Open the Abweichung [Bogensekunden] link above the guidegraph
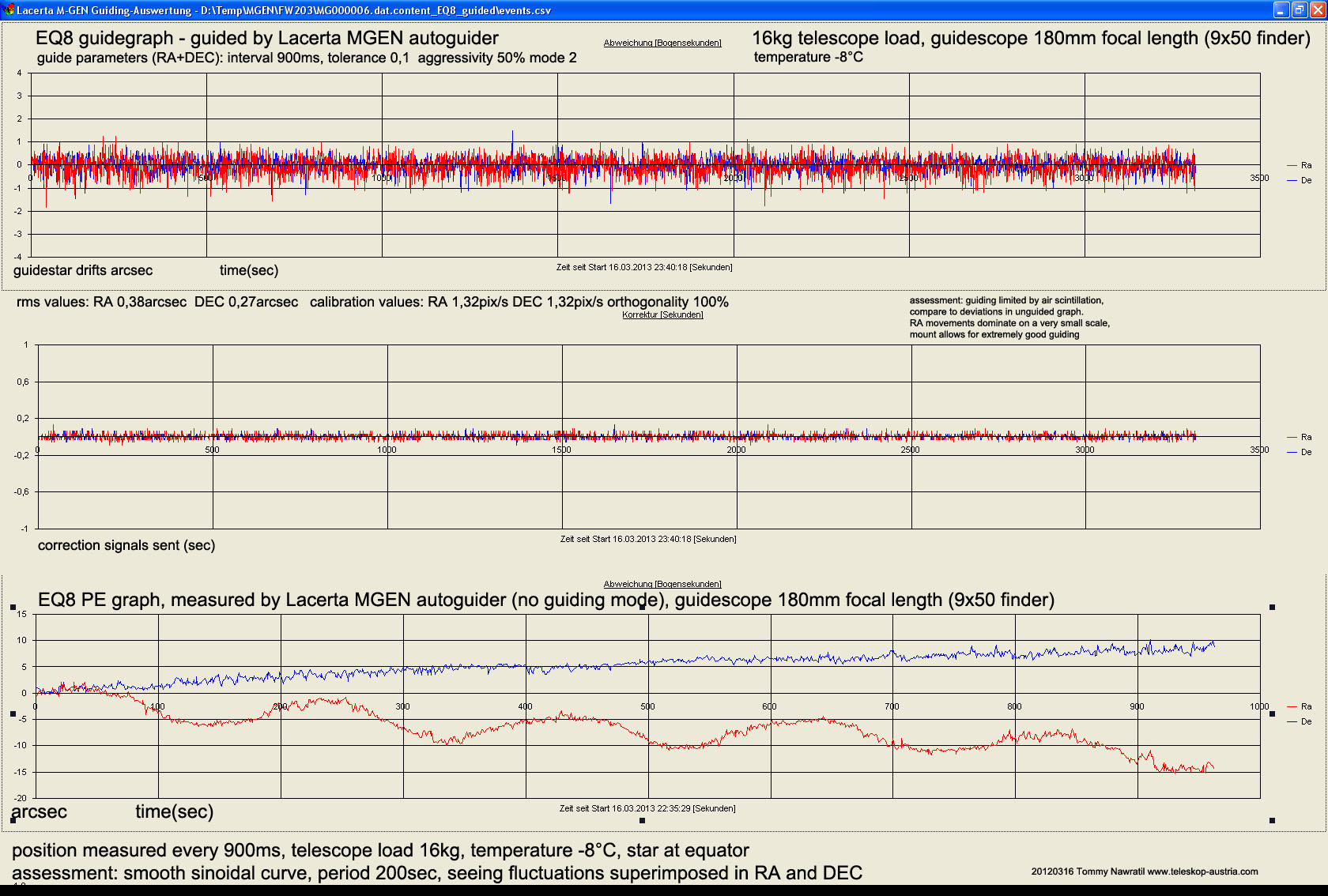The width and height of the screenshot is (1328, 896). pyautogui.click(x=662, y=43)
